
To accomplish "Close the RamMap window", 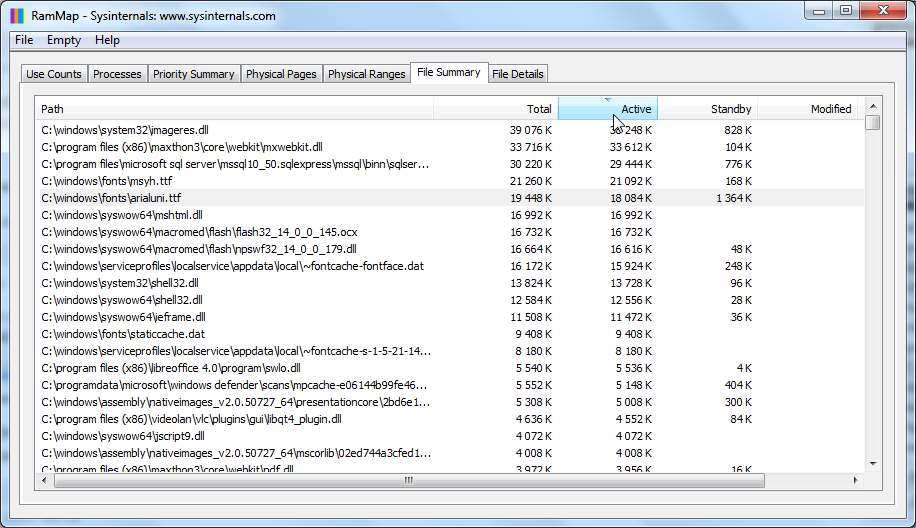I will pos(883,11).
